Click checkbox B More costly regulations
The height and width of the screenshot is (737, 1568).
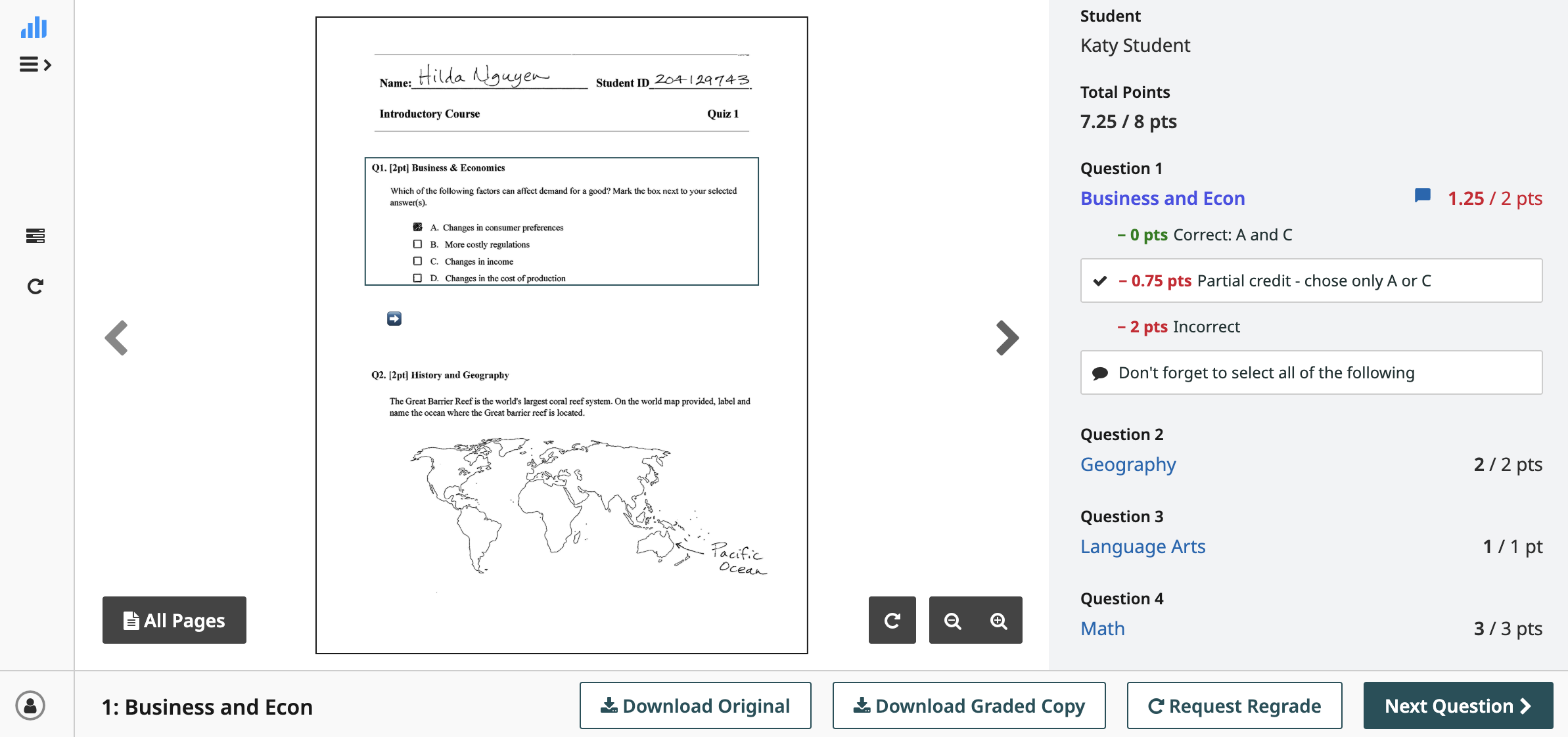click(x=417, y=244)
